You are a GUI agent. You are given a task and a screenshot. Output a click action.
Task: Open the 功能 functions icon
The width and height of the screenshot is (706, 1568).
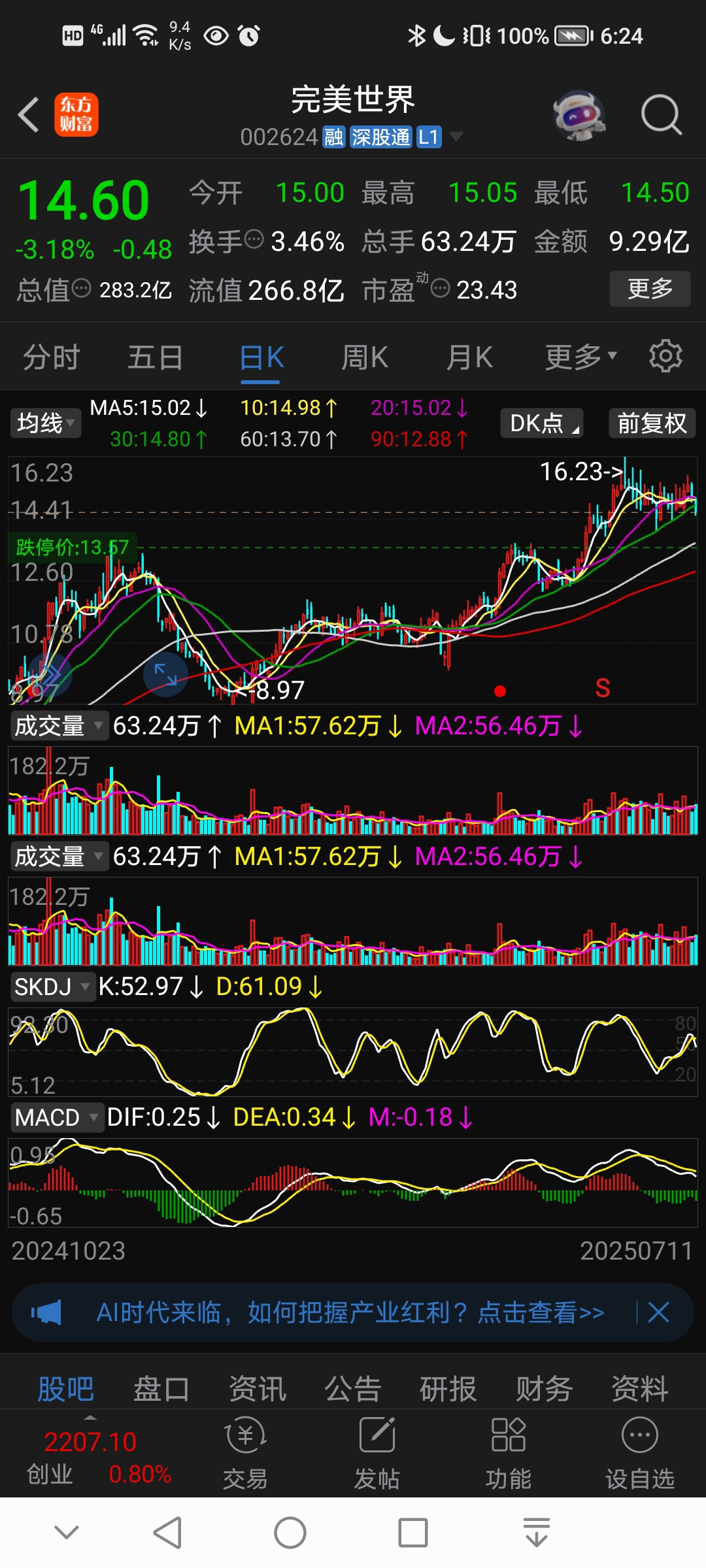[x=509, y=1453]
